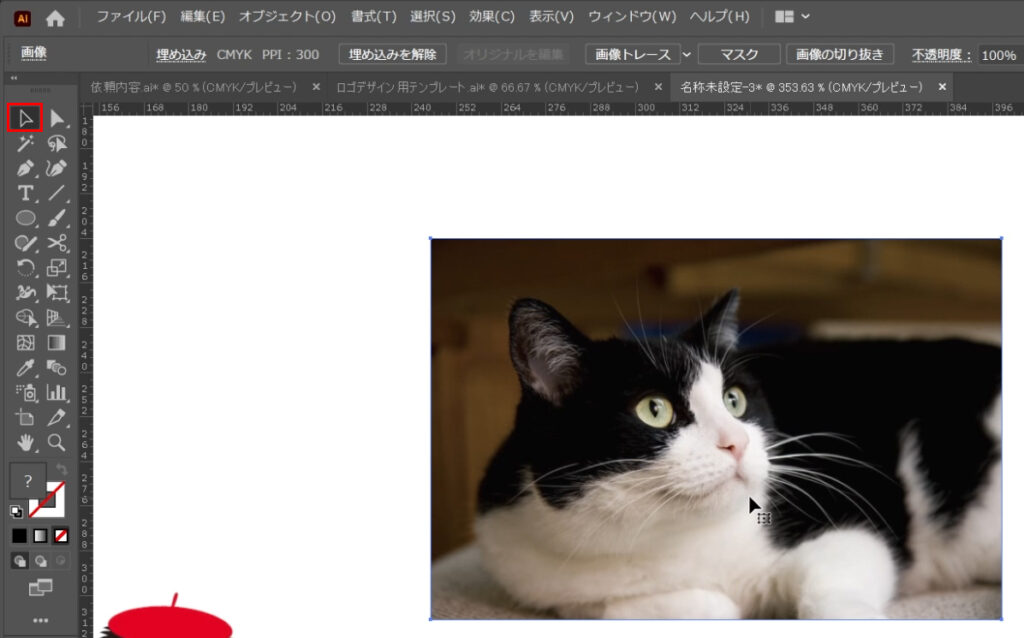Select the Shape Builder tool
The image size is (1024, 638).
click(25, 317)
